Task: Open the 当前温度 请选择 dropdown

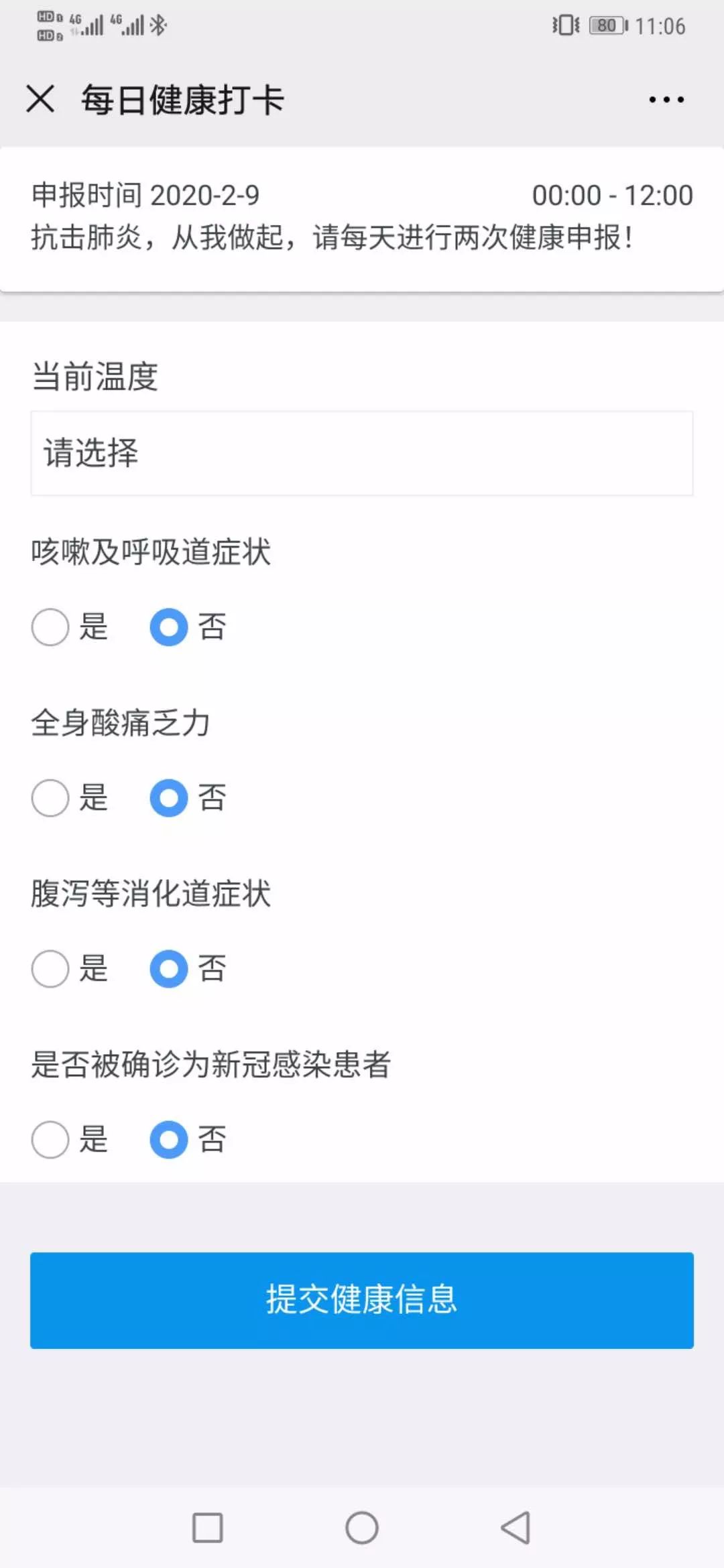Action: [362, 453]
